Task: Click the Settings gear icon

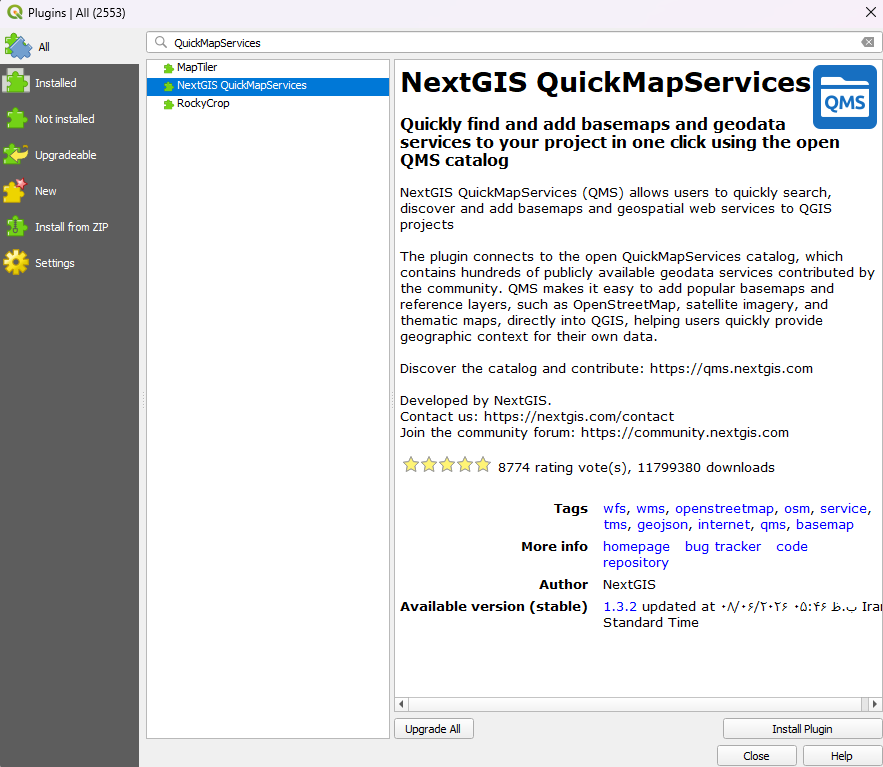Action: [x=16, y=262]
